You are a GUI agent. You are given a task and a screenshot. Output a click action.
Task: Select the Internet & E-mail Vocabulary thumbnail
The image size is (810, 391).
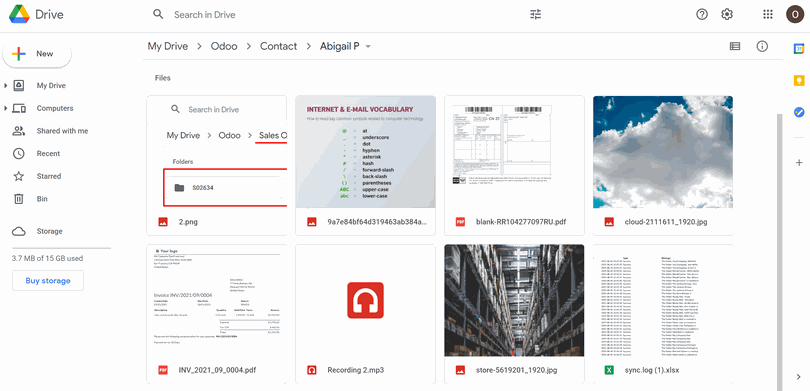click(365, 152)
